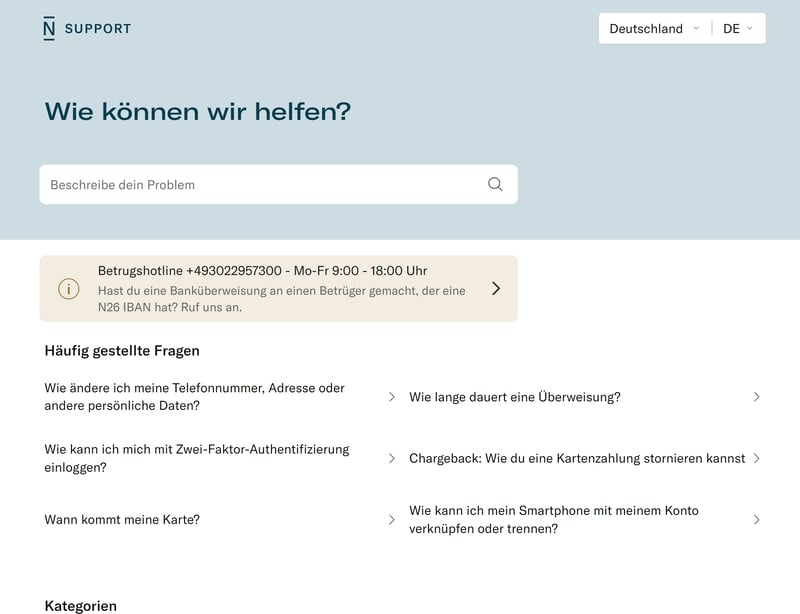
Task: Click chevron beside 'Wann kommt meine Karte?'
Action: 392,520
